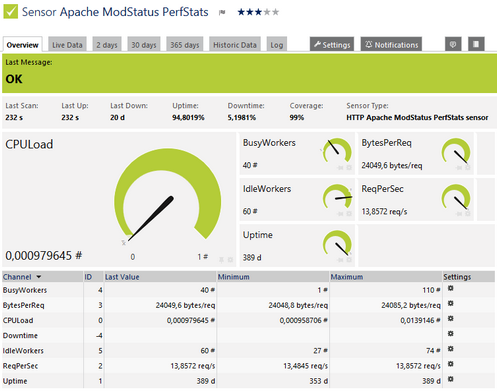497x391 pixels.
Task: Set priority to one star
Action: pos(241,12)
